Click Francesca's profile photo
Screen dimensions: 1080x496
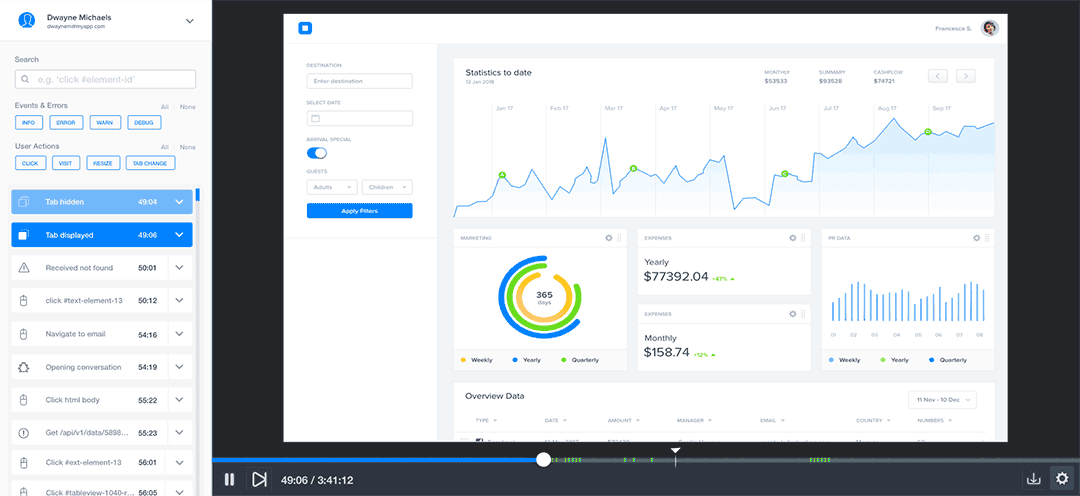[990, 28]
